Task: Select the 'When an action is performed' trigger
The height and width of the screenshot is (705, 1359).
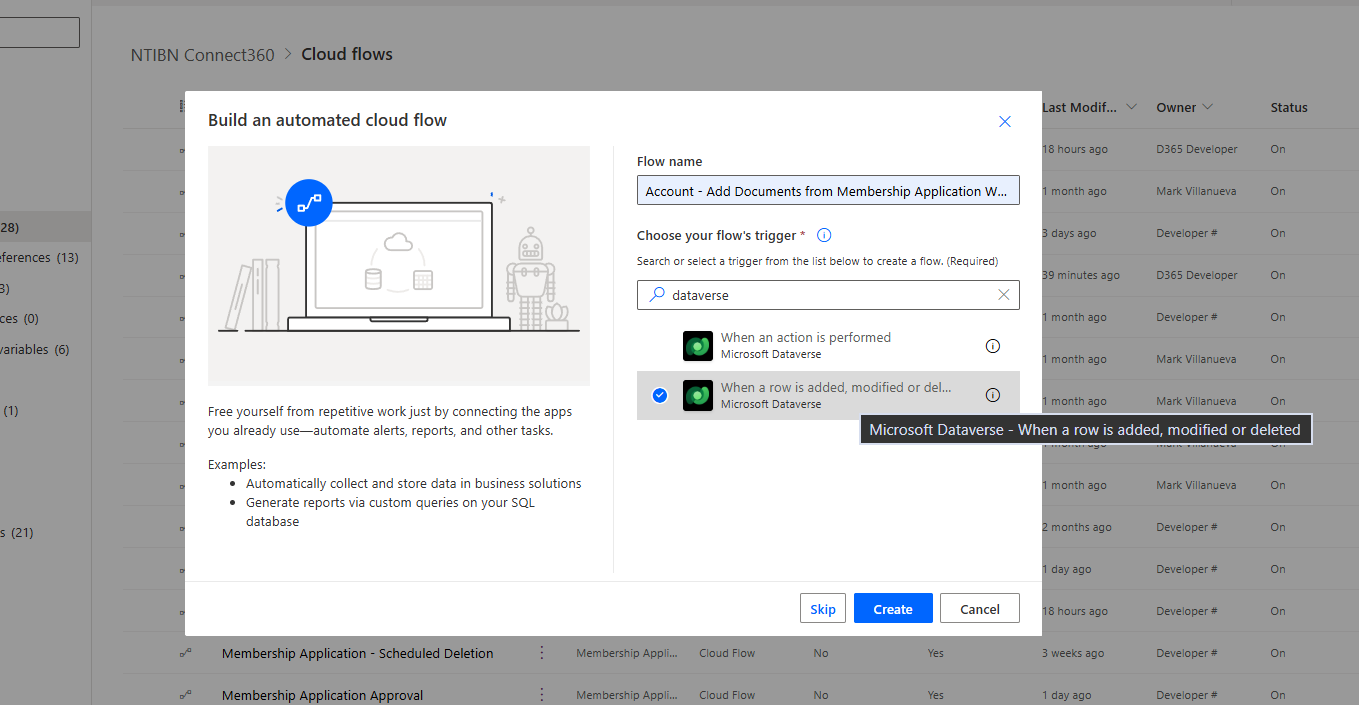Action: [805, 346]
